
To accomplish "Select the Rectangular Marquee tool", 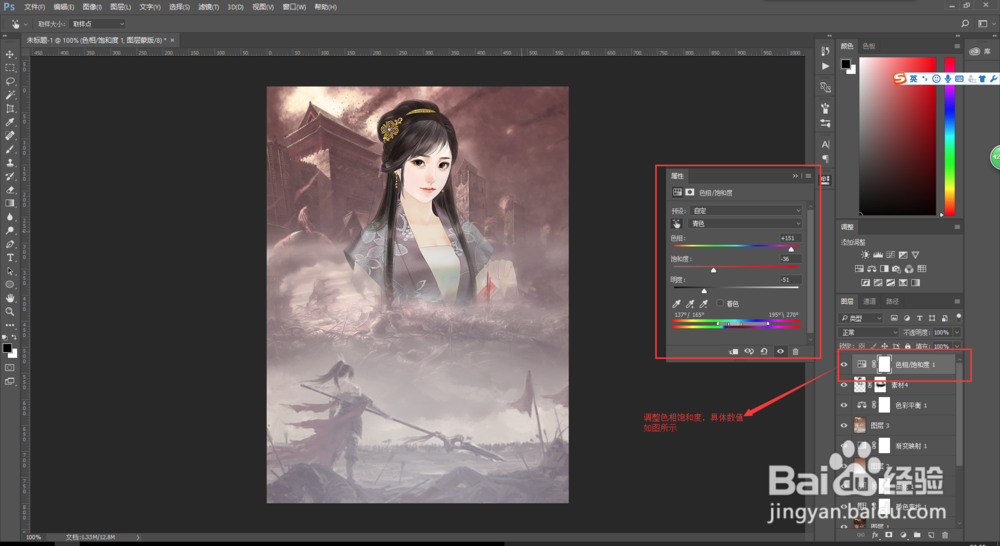I will pyautogui.click(x=10, y=68).
